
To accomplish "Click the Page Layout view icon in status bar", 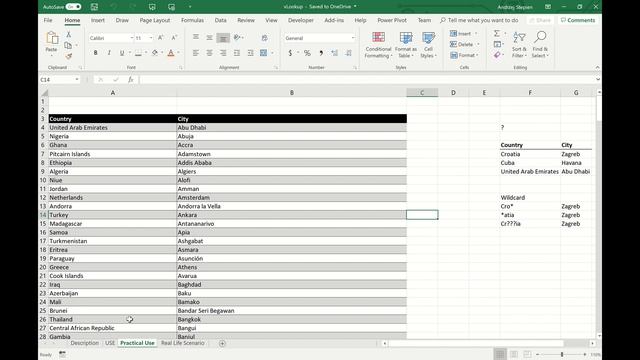I will [514, 354].
